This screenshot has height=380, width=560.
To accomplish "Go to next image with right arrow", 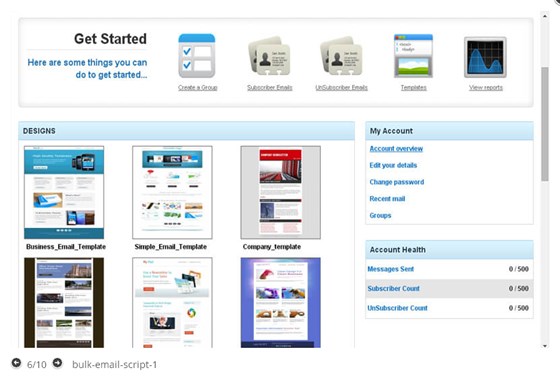I will tap(57, 363).
